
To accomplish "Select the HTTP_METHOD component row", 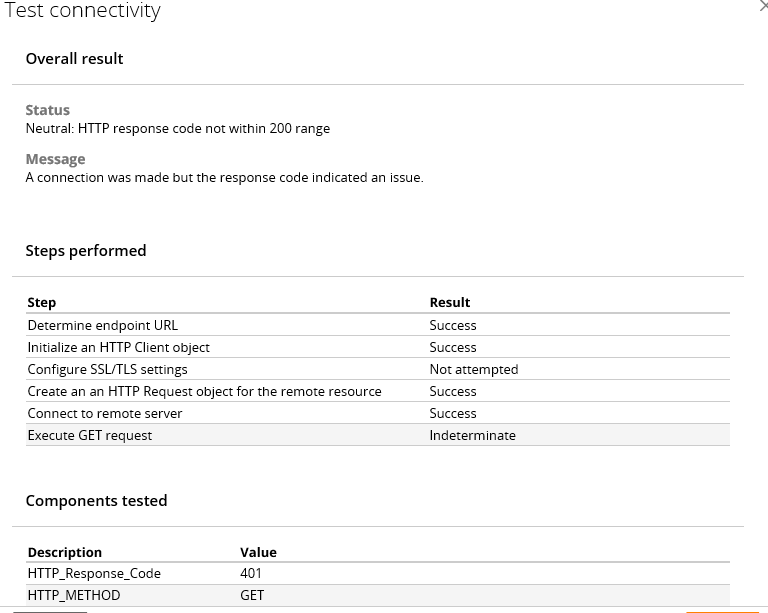I will (x=378, y=595).
